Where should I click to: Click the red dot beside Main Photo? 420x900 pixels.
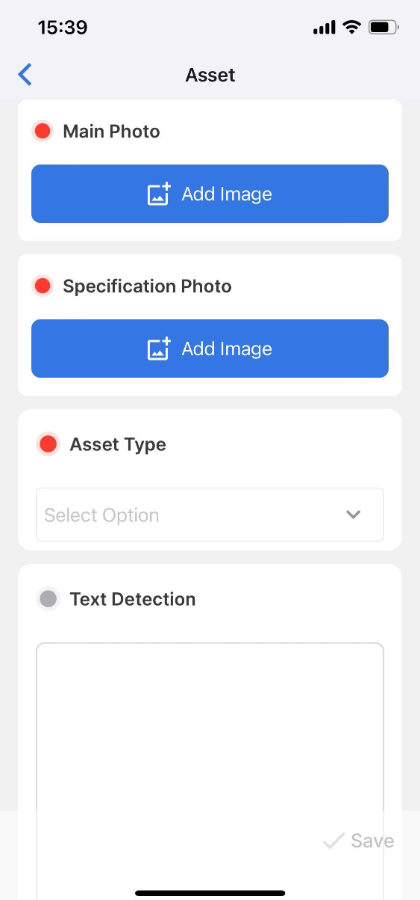click(42, 131)
